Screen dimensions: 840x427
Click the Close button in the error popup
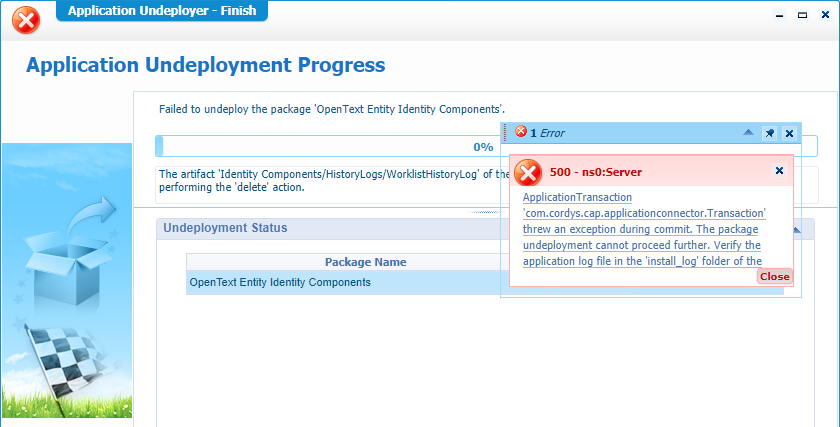click(x=774, y=276)
